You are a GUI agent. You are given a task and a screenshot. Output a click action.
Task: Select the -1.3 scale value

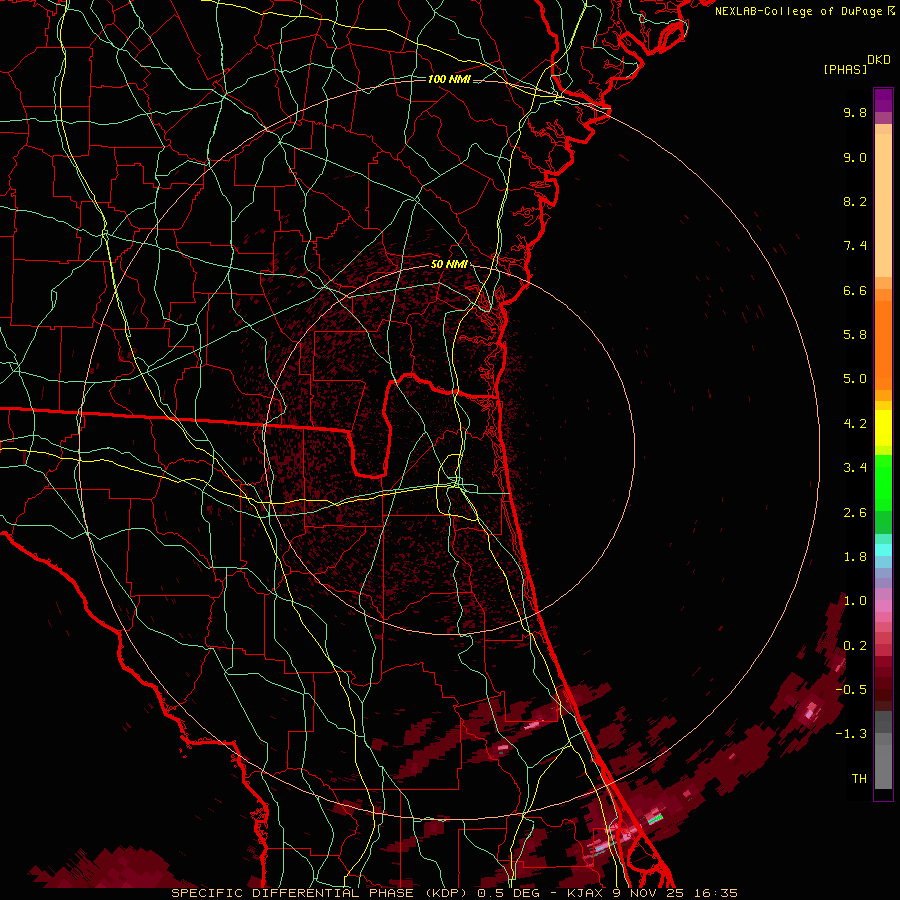click(x=851, y=734)
